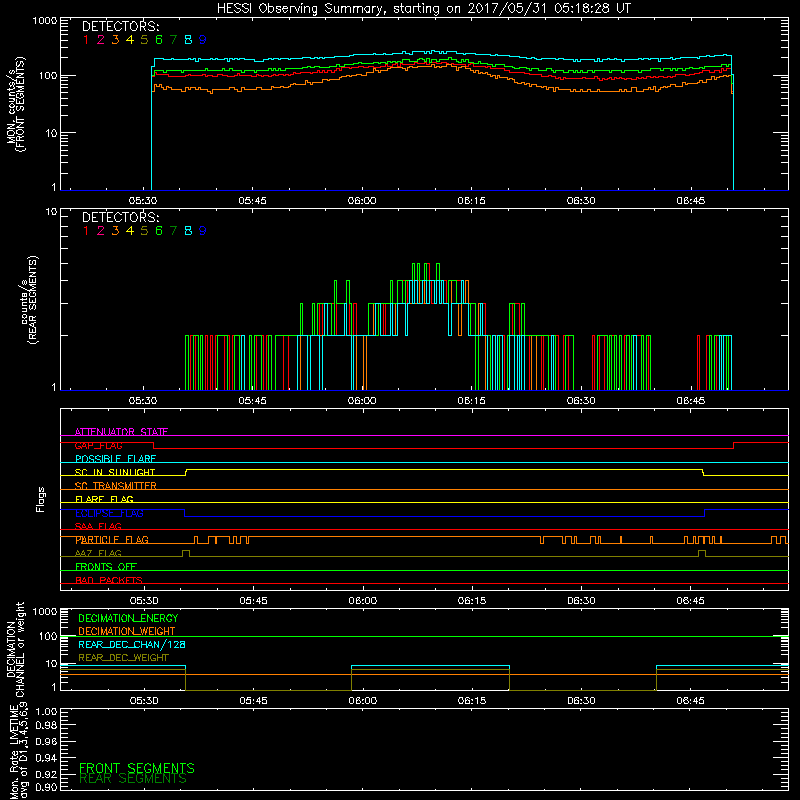This screenshot has height=800, width=800.
Task: Click DECIMATION CHANNEL or weight axis title
Action: [15, 649]
